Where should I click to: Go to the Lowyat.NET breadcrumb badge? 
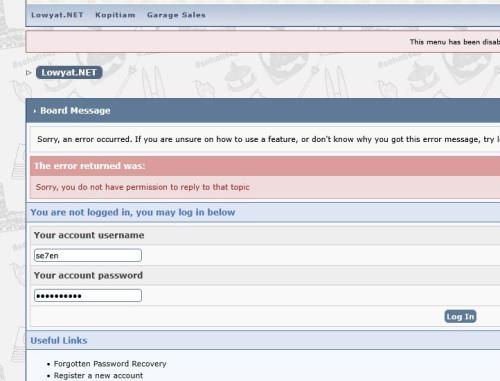coord(69,73)
